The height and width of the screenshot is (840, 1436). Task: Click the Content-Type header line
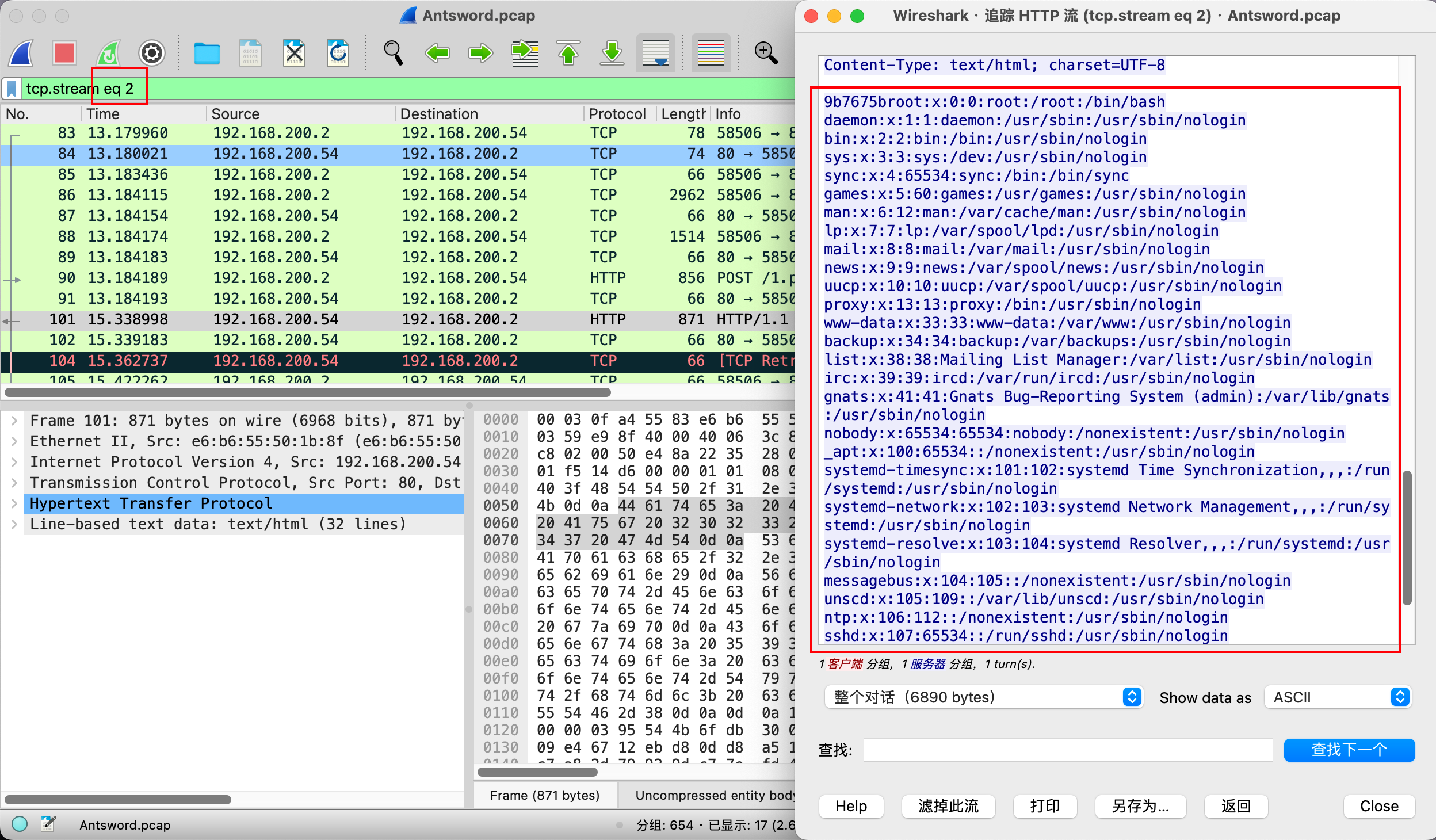(x=994, y=65)
